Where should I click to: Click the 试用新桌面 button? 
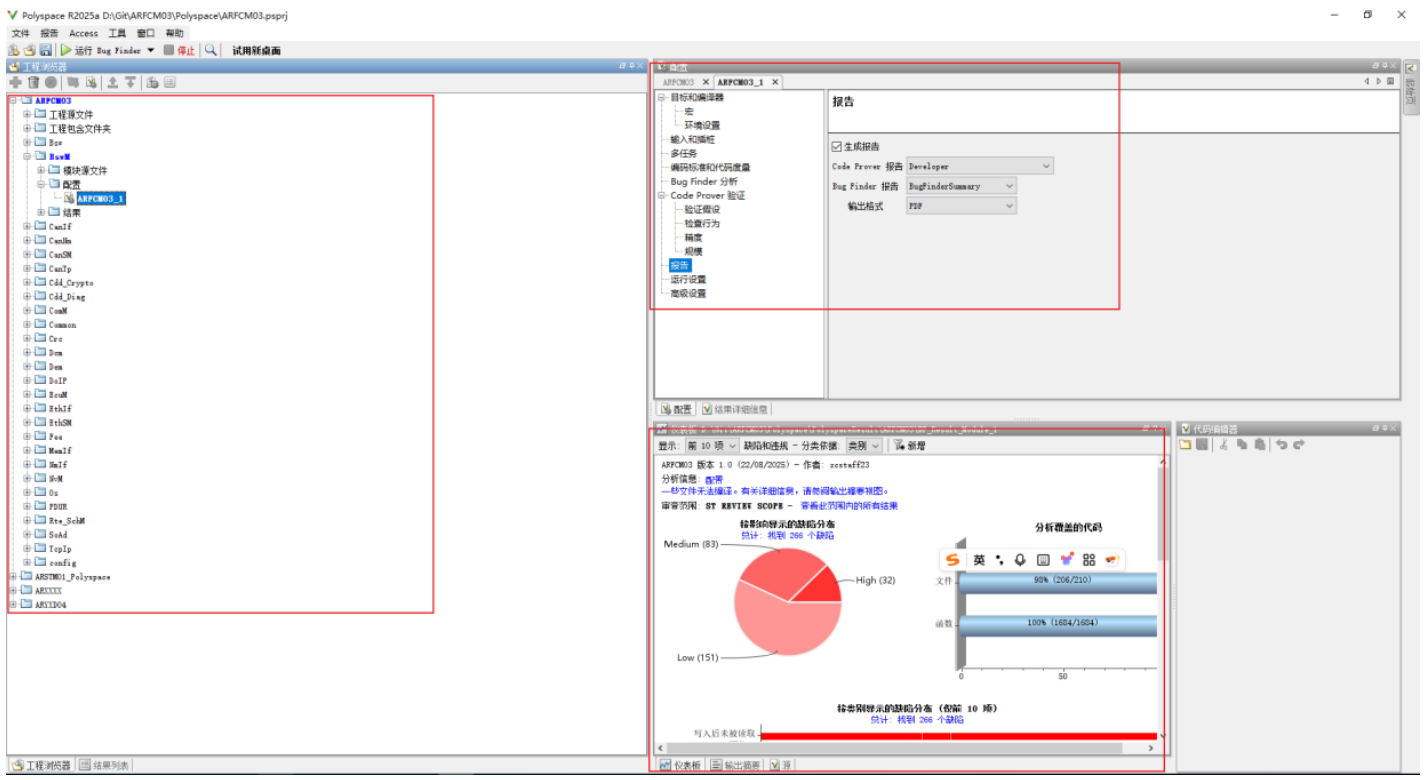pyautogui.click(x=256, y=51)
